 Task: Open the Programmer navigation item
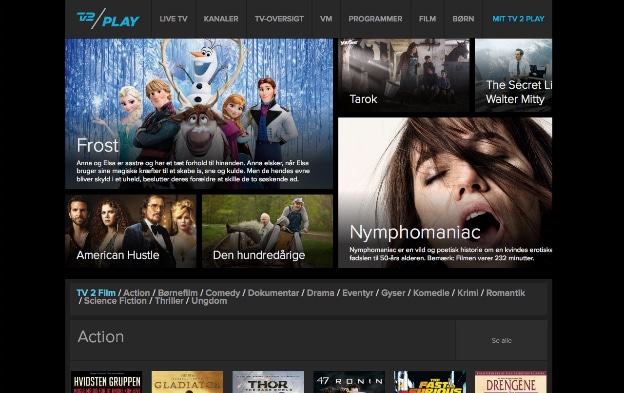pos(375,19)
